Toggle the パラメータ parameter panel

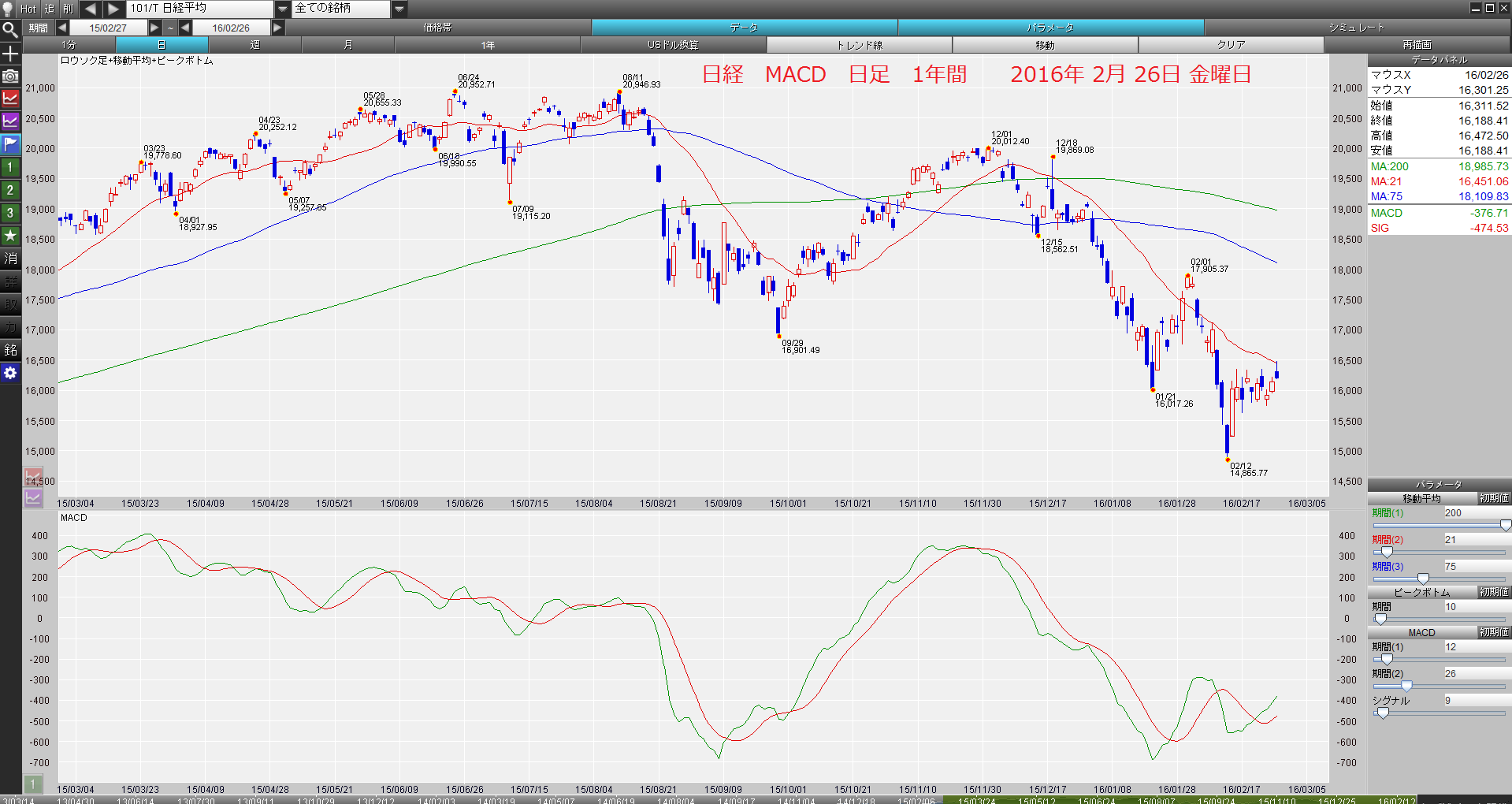tap(1050, 28)
